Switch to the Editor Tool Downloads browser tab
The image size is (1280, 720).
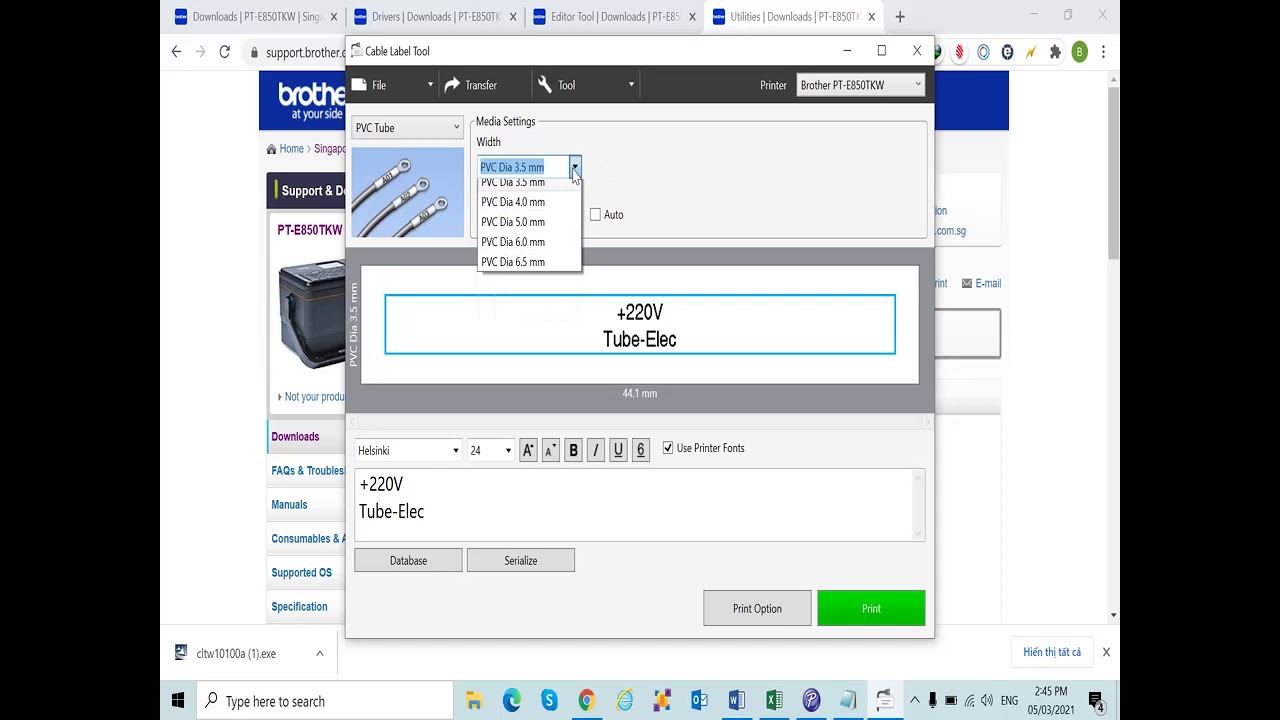pos(613,17)
